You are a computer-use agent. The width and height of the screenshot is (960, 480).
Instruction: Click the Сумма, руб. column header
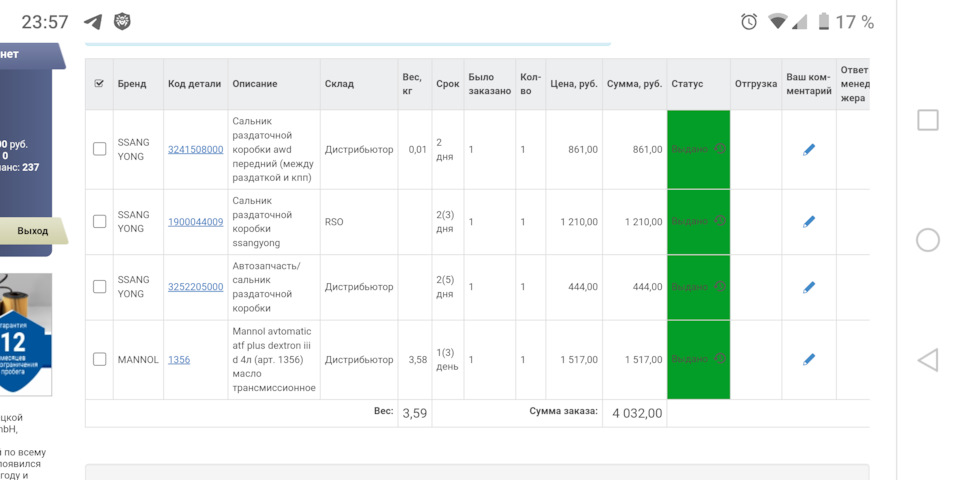634,84
